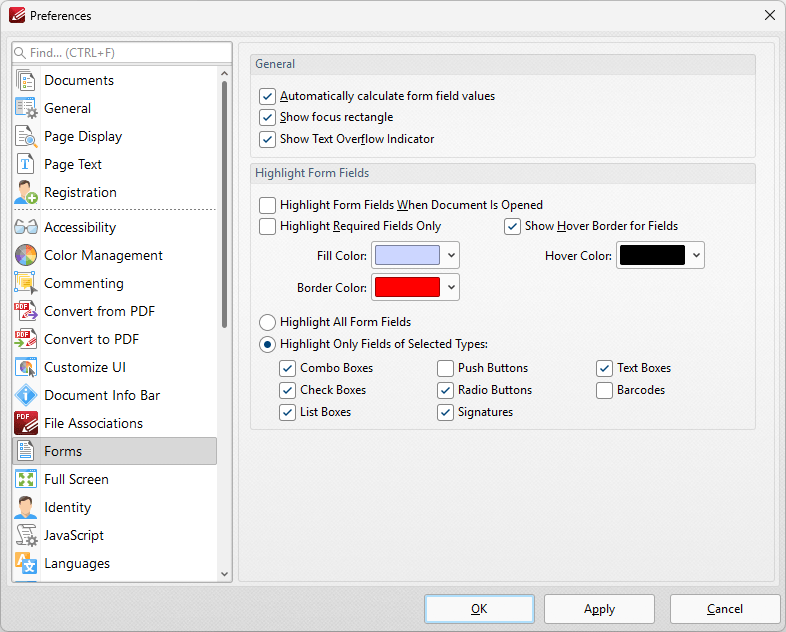The height and width of the screenshot is (632, 786).
Task: Toggle Show Text Overflow Indicator
Action: point(267,139)
